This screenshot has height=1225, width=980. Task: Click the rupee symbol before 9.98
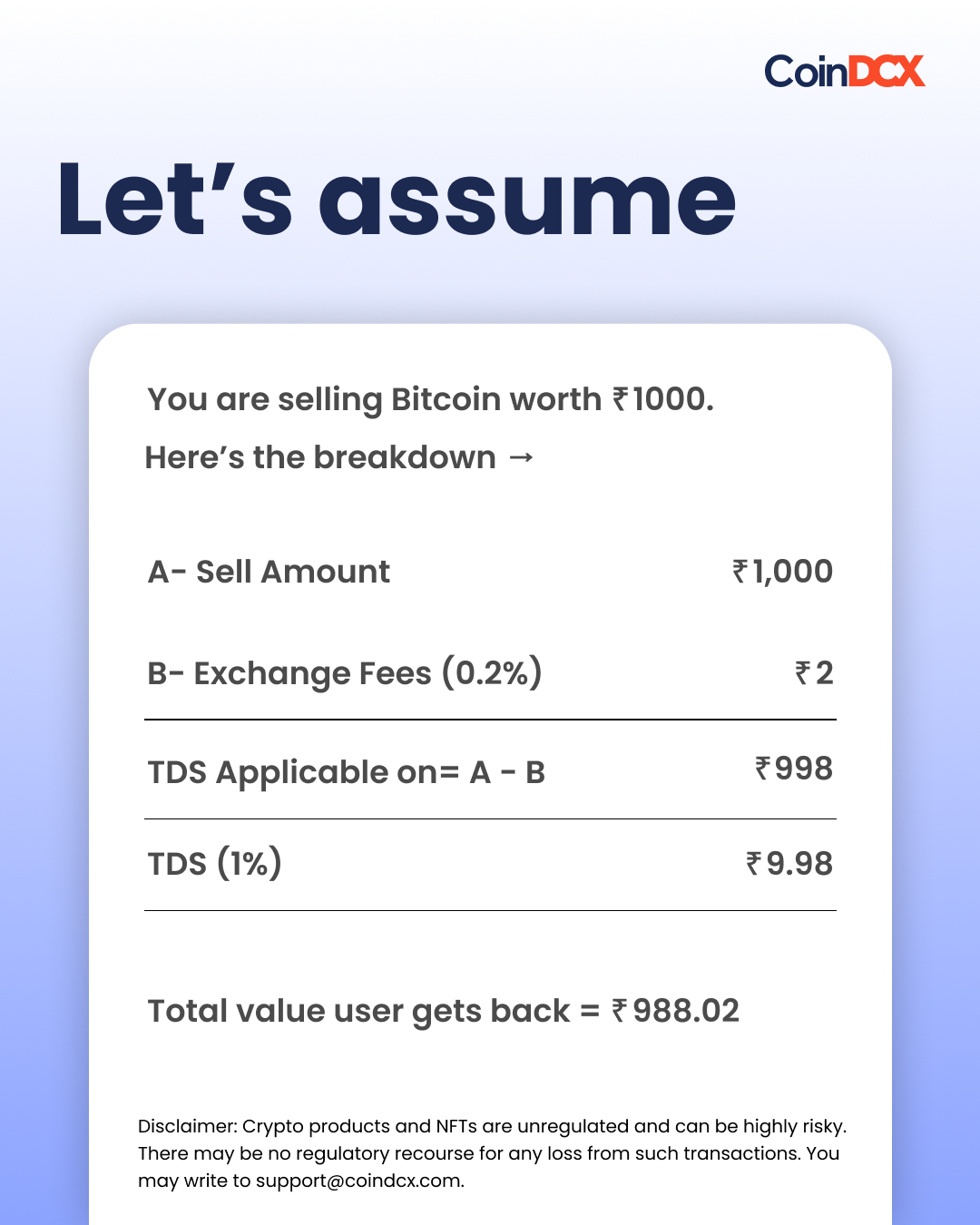[x=754, y=864]
